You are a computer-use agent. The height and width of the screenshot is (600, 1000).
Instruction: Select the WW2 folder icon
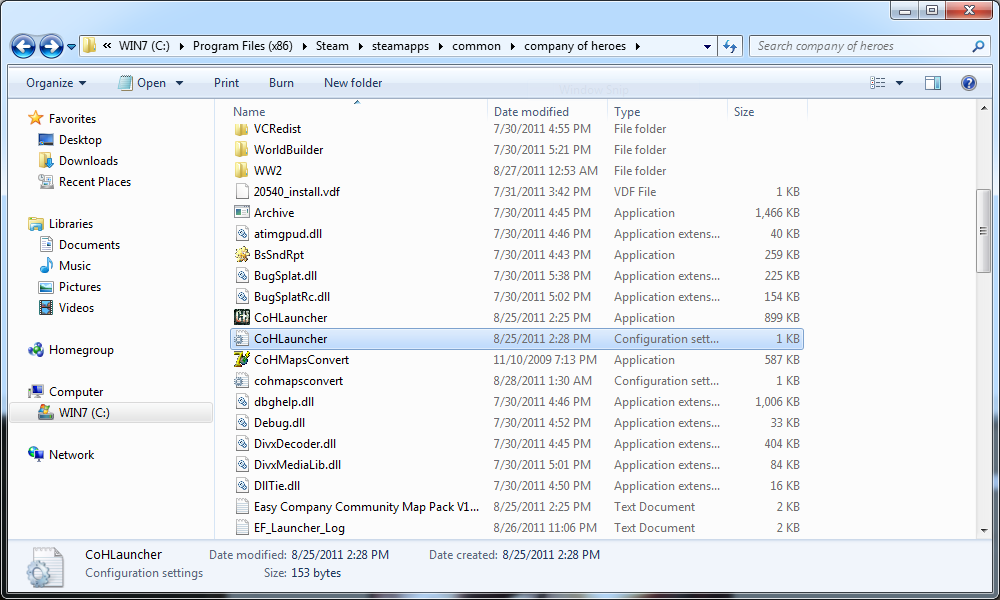(x=242, y=171)
